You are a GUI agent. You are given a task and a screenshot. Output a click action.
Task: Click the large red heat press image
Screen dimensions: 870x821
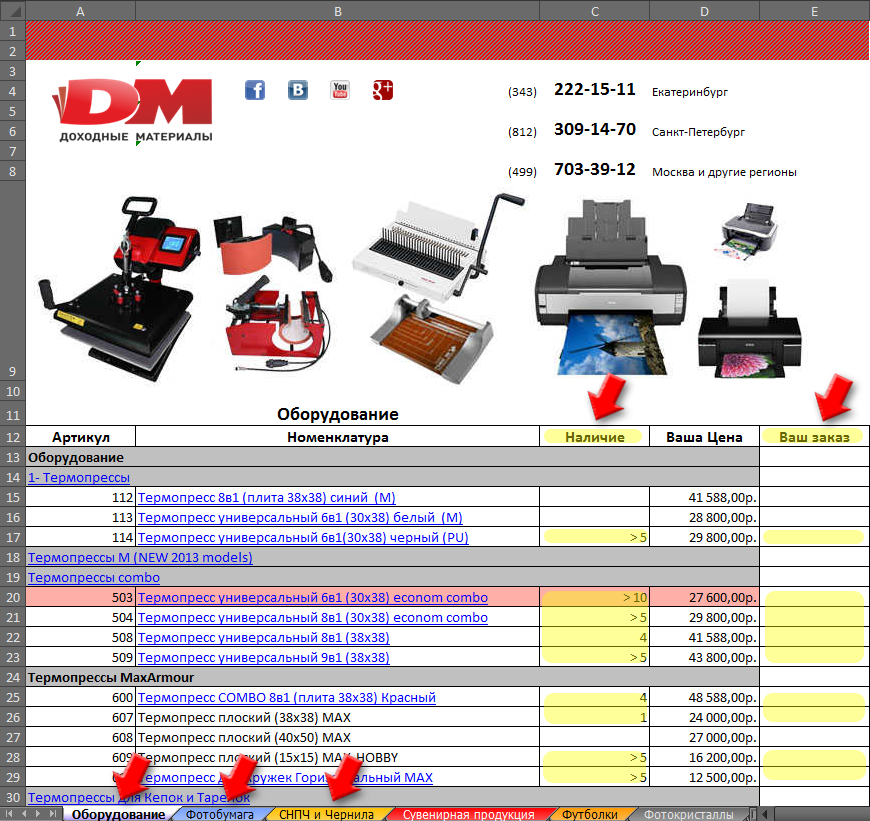click(119, 288)
